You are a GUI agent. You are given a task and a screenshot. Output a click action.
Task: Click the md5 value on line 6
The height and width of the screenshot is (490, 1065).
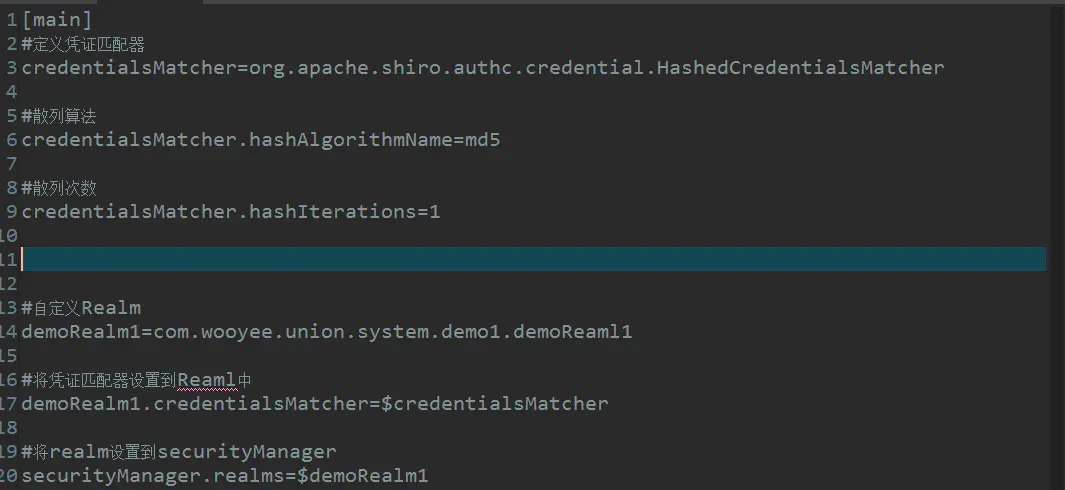click(483, 140)
